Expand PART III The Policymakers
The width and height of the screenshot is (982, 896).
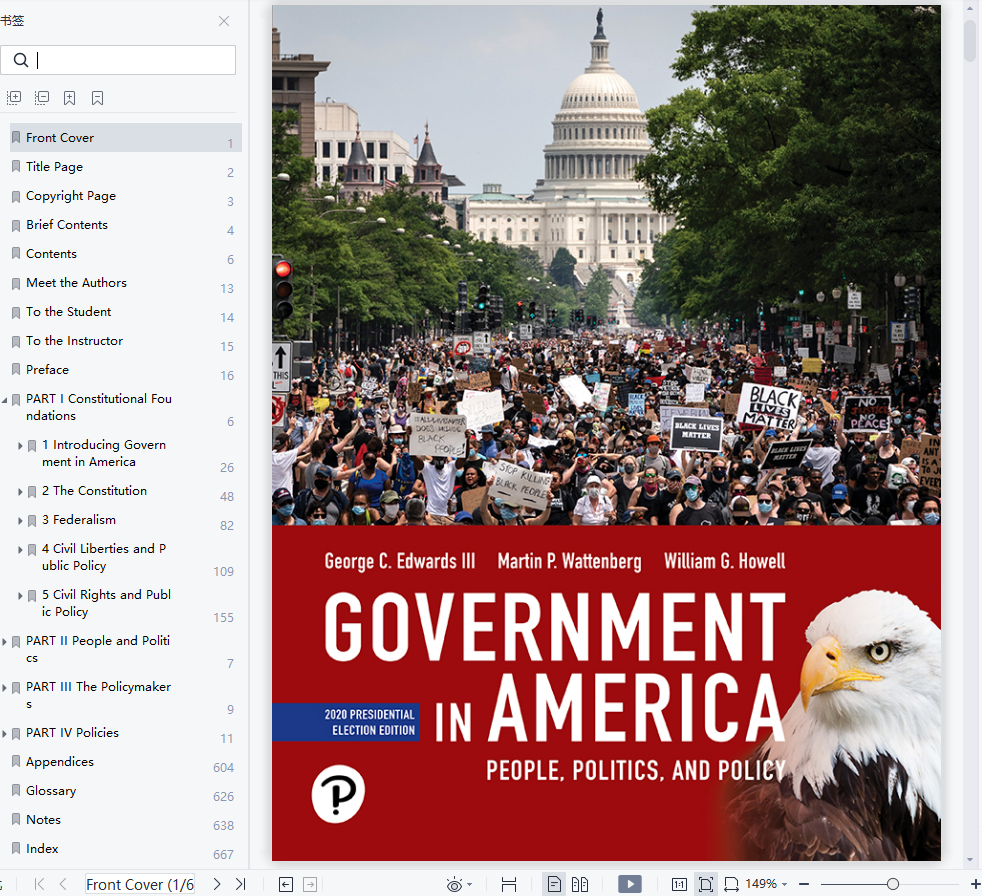pos(5,688)
